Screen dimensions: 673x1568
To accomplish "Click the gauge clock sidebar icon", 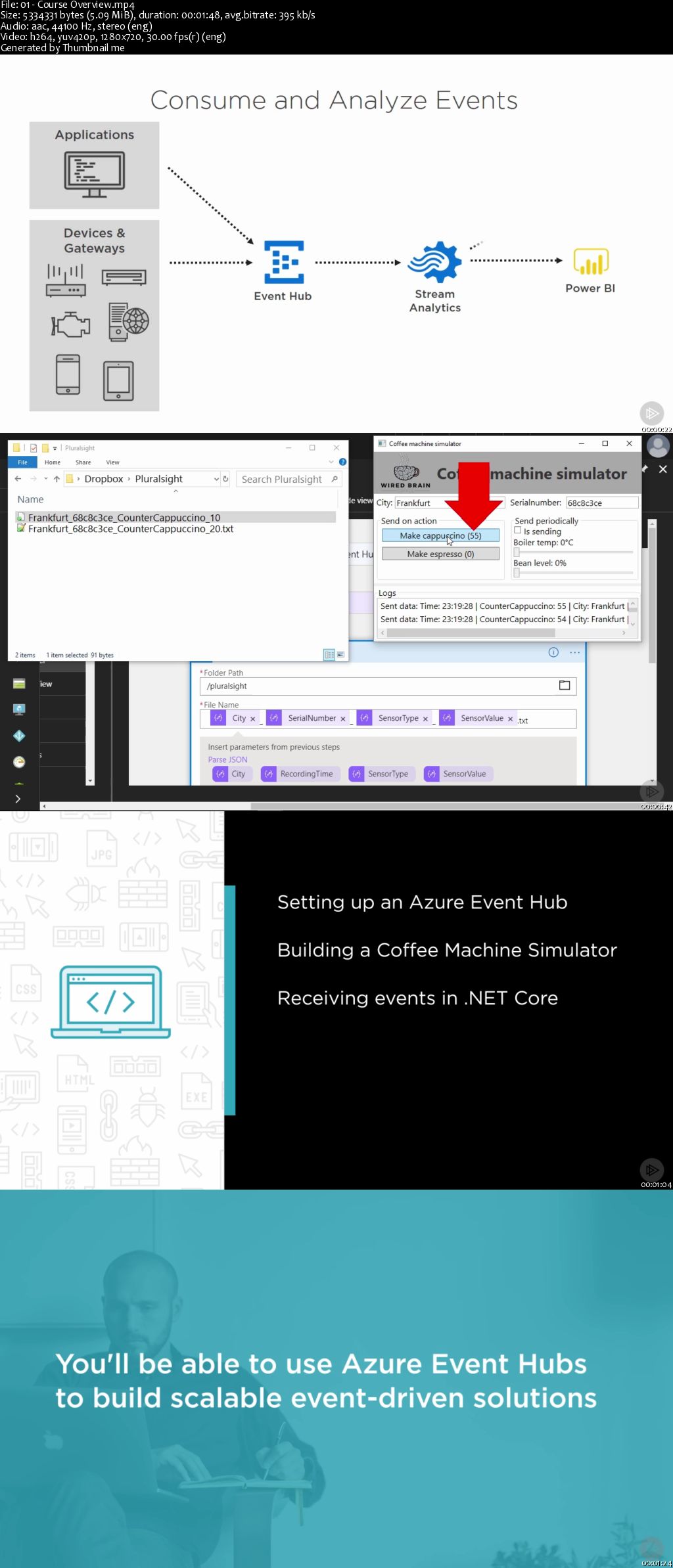I will click(x=19, y=762).
